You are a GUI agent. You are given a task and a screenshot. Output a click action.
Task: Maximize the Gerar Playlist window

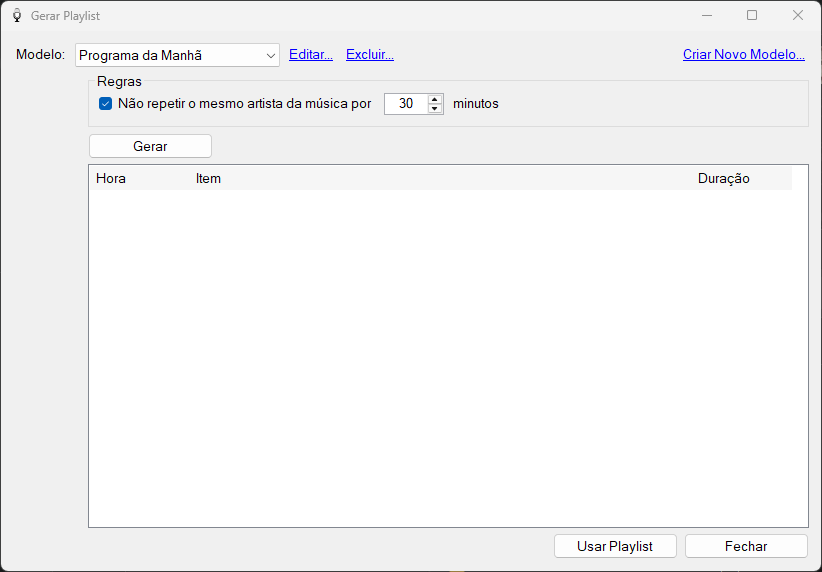pos(752,15)
